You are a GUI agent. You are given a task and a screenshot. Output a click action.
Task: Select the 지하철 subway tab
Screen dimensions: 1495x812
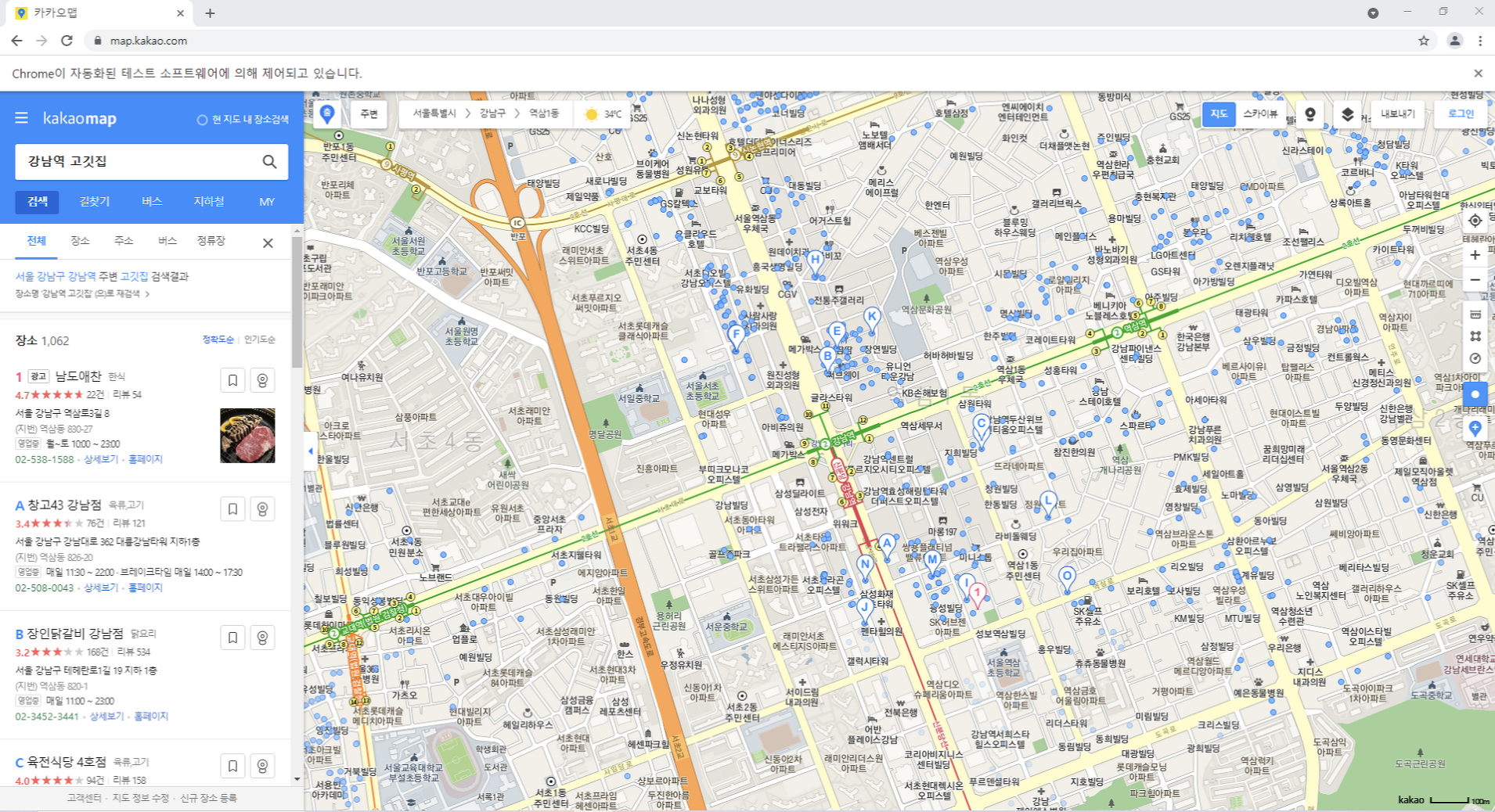coord(209,202)
